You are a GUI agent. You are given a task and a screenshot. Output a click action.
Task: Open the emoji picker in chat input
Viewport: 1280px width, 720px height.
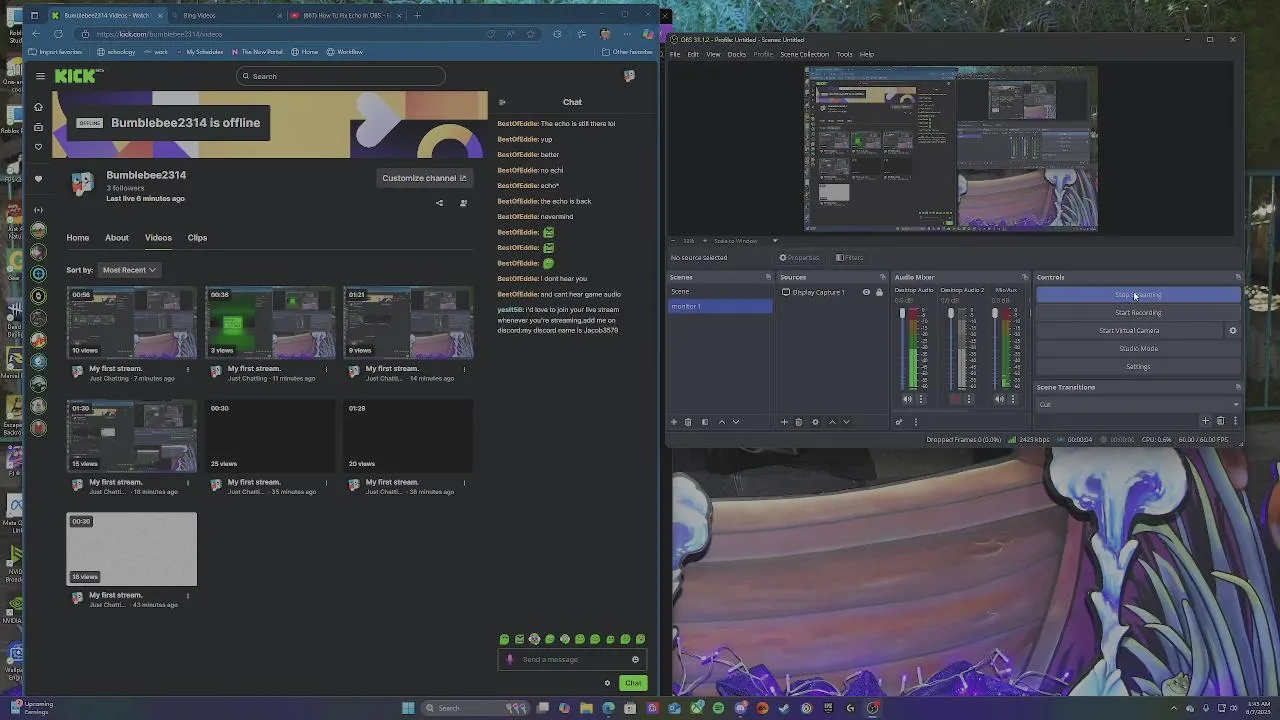pyautogui.click(x=635, y=659)
